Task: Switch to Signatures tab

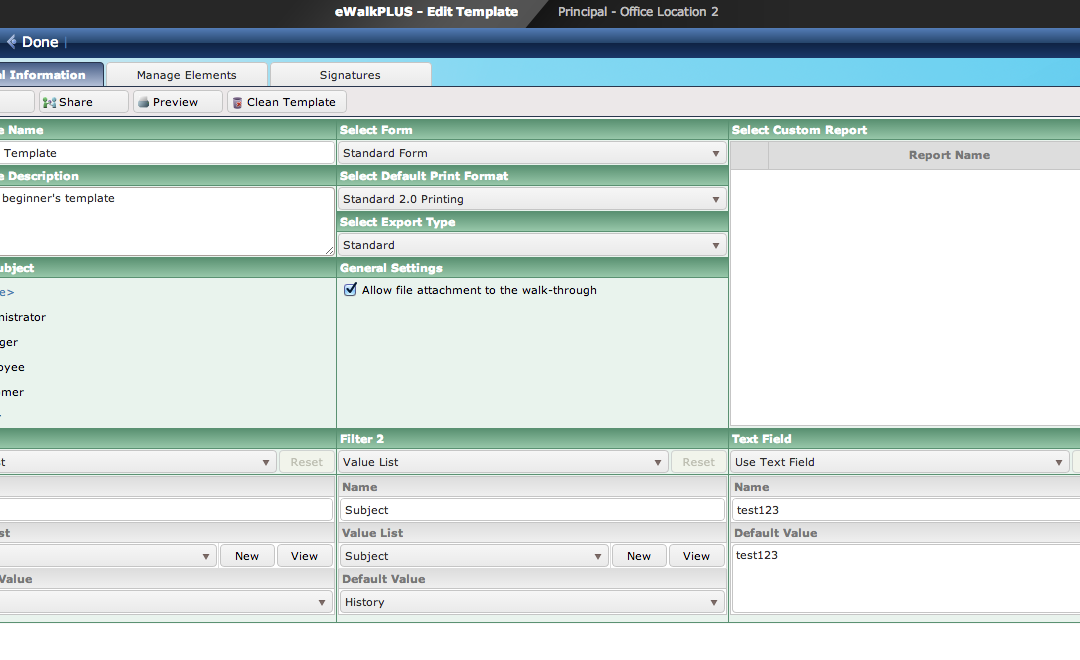Action: coord(351,75)
